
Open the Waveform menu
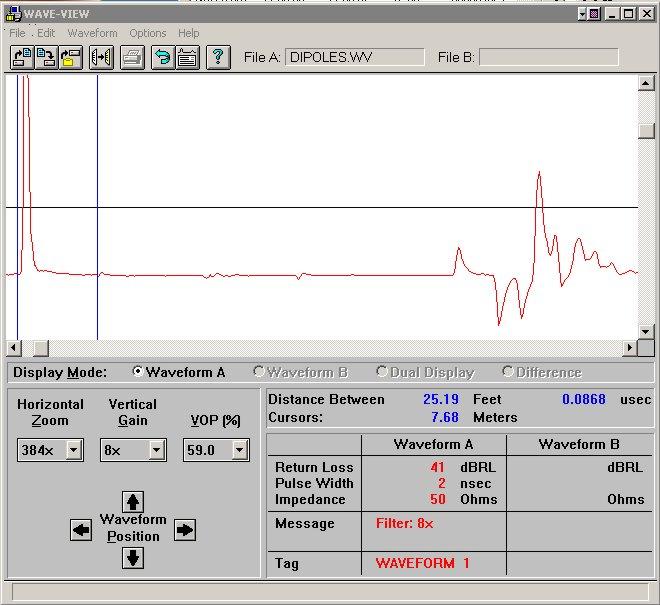93,33
